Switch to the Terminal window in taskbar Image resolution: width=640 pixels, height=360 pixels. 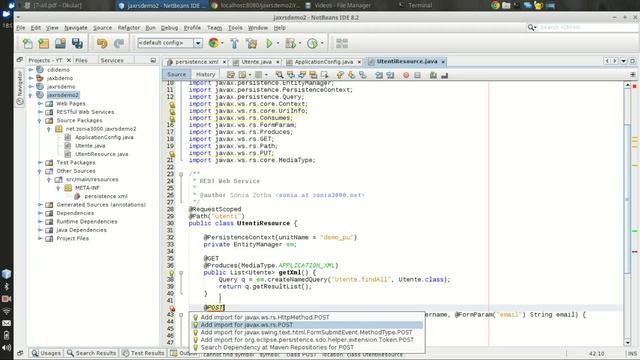tap(420, 5)
